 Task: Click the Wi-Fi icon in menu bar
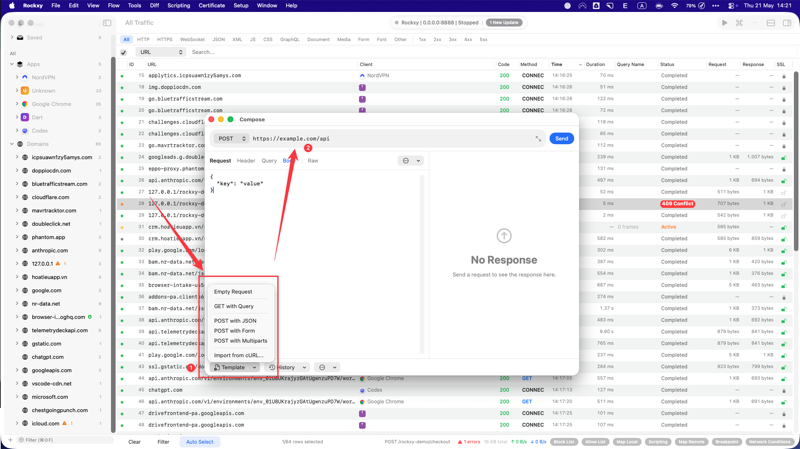click(674, 6)
